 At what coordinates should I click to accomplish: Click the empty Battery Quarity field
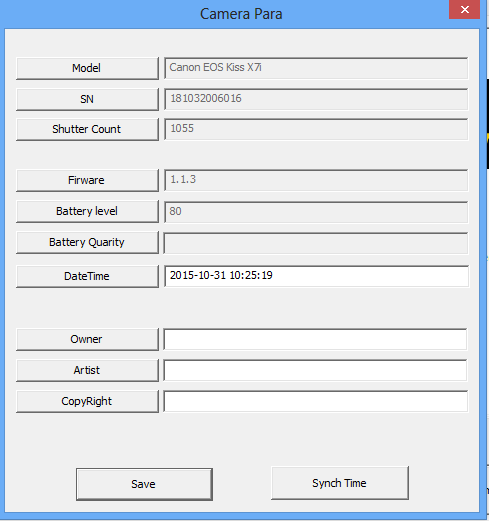coord(316,243)
